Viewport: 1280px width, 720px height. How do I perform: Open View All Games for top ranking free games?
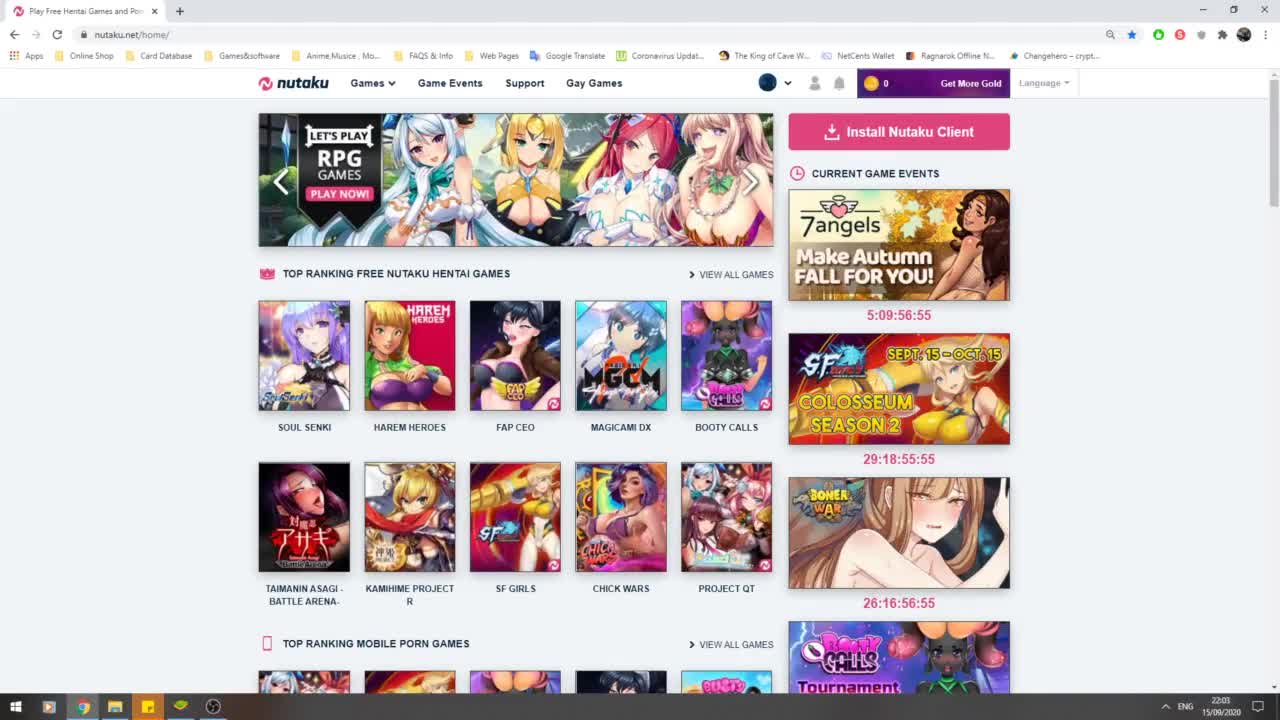[731, 274]
